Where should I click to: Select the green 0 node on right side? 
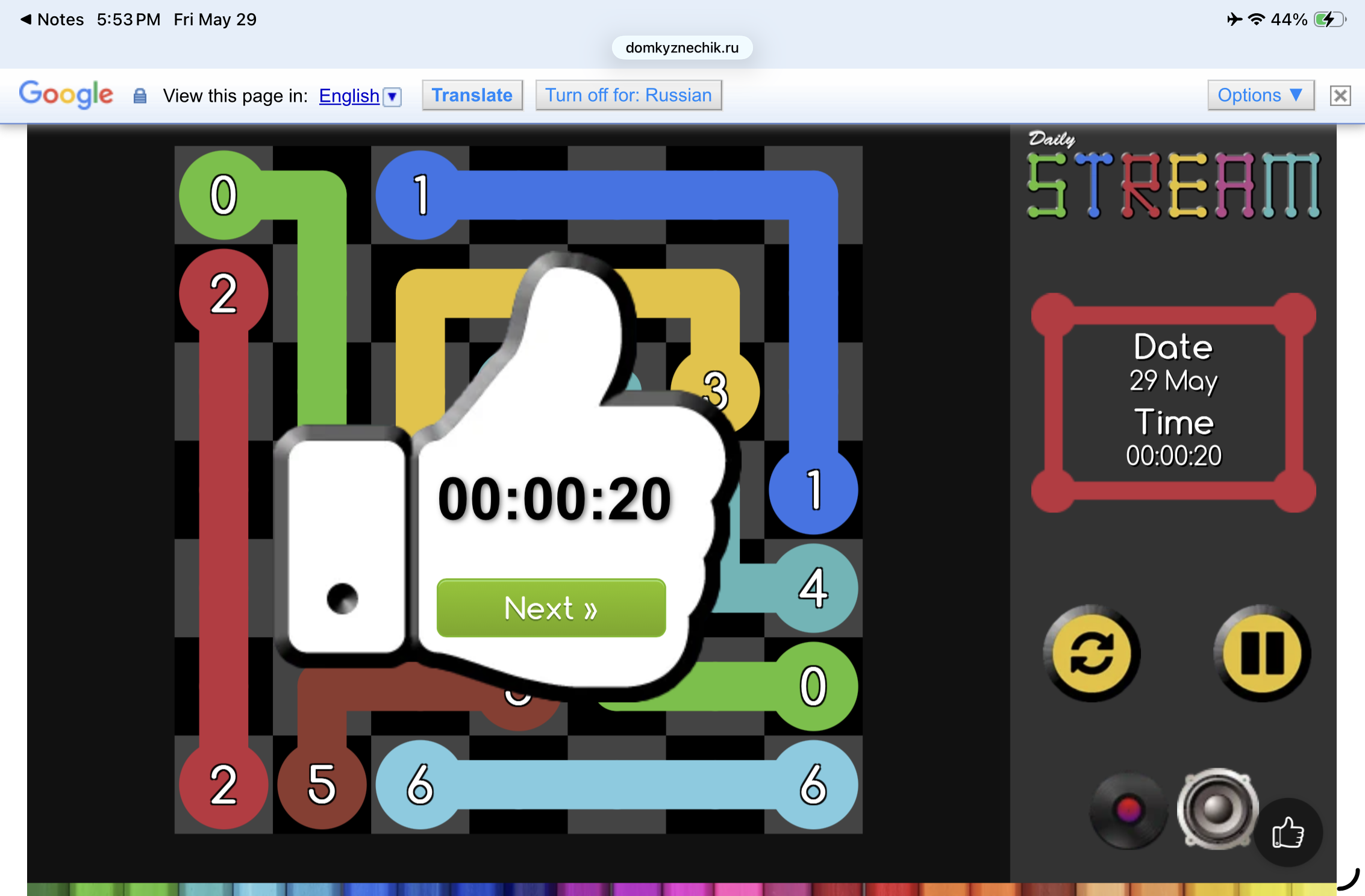(x=813, y=686)
